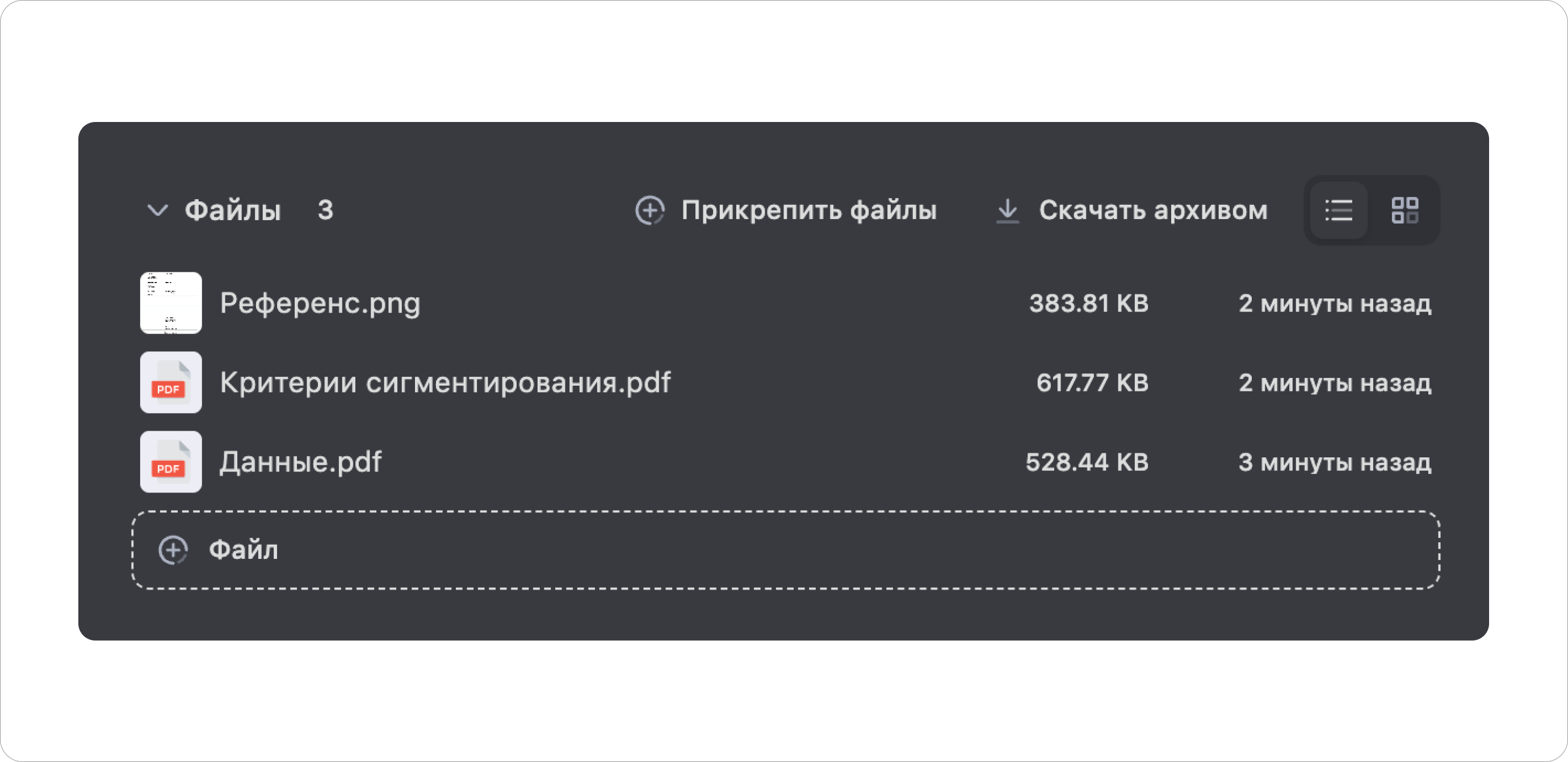Click the file counter showing 3
The height and width of the screenshot is (762, 1568).
[x=326, y=211]
